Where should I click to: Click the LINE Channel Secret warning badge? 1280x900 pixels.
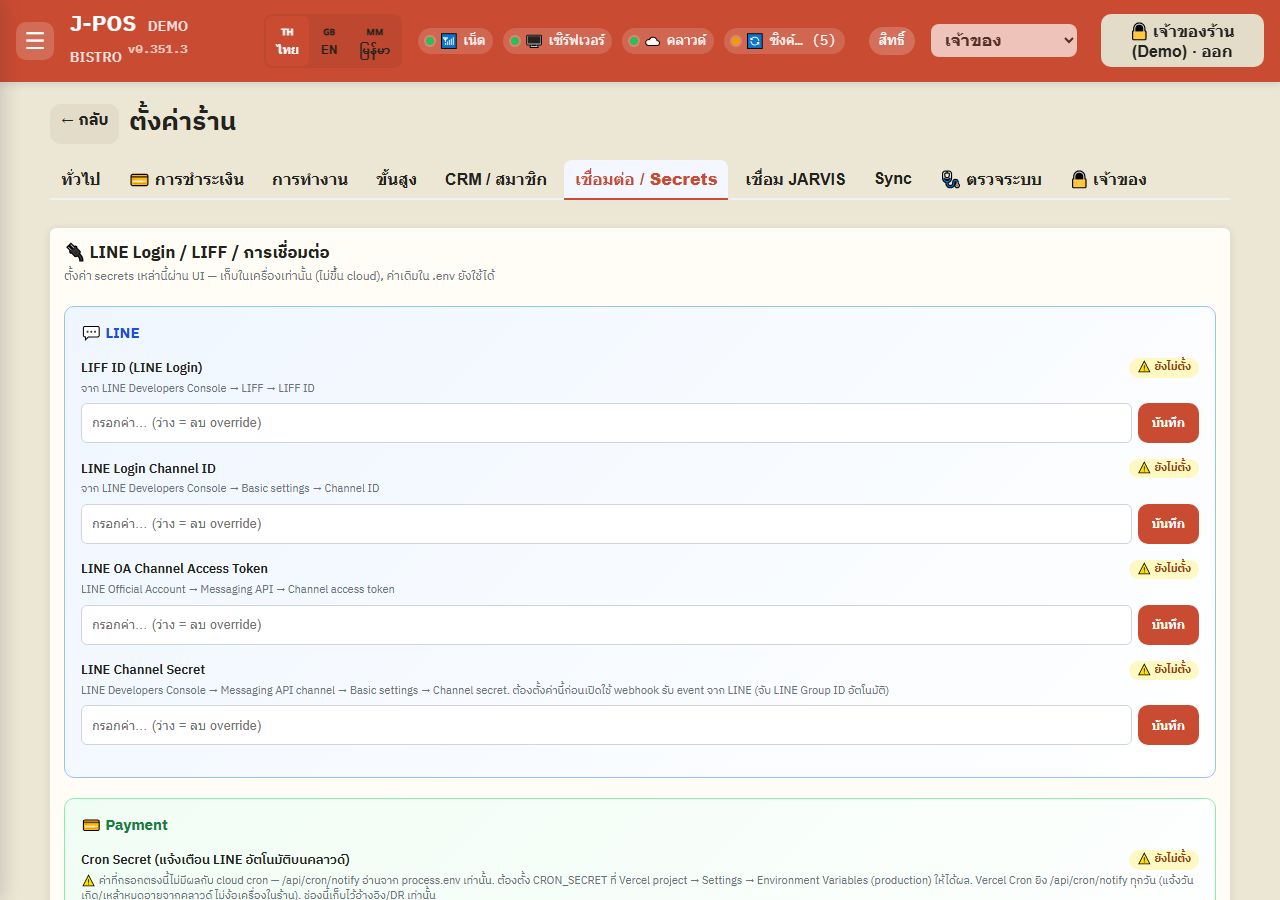click(x=1164, y=670)
